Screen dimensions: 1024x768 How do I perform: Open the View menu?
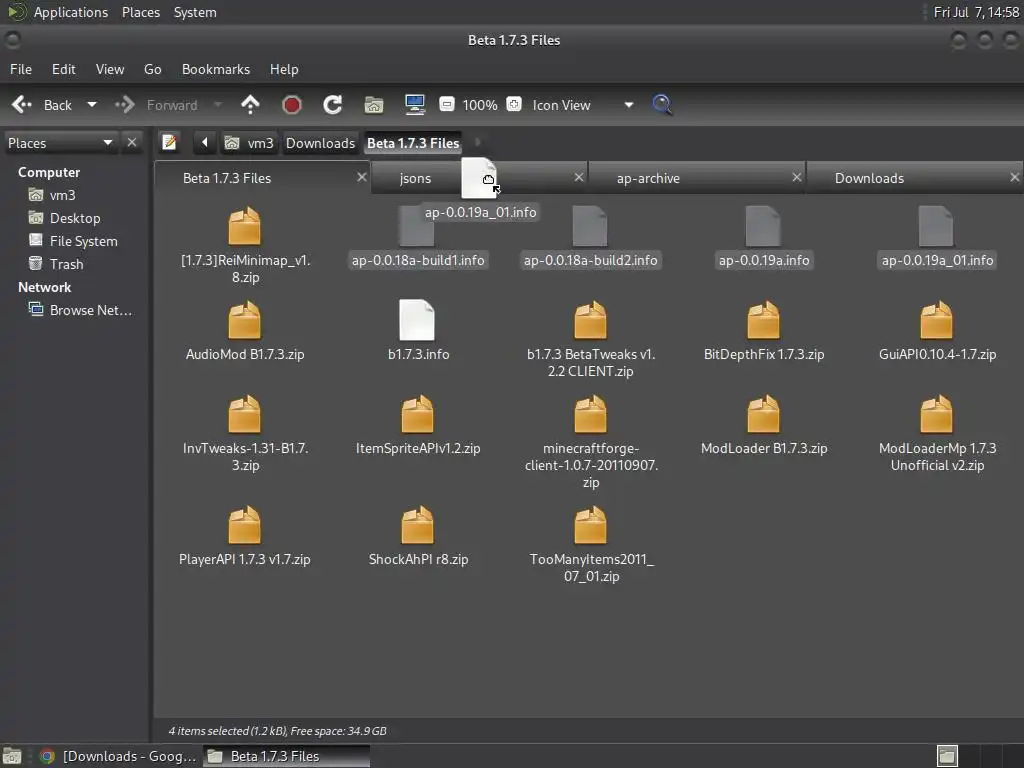pos(110,69)
